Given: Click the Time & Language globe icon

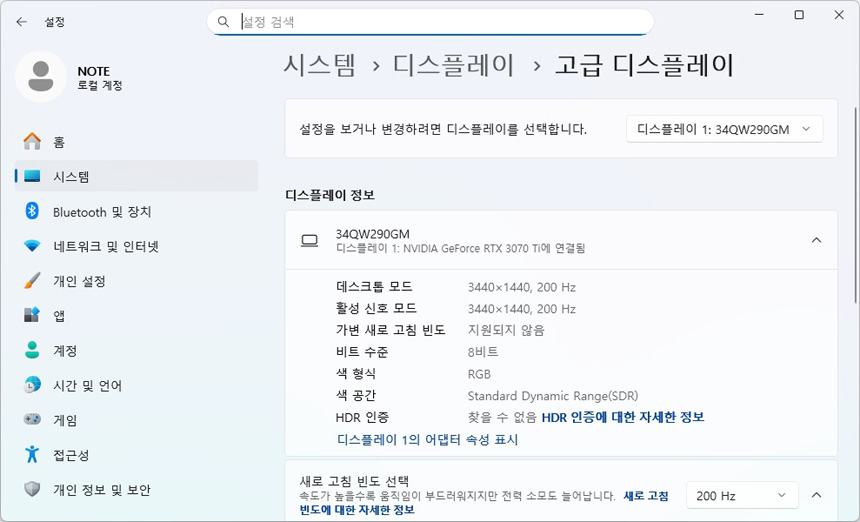Looking at the screenshot, I should pos(32,385).
